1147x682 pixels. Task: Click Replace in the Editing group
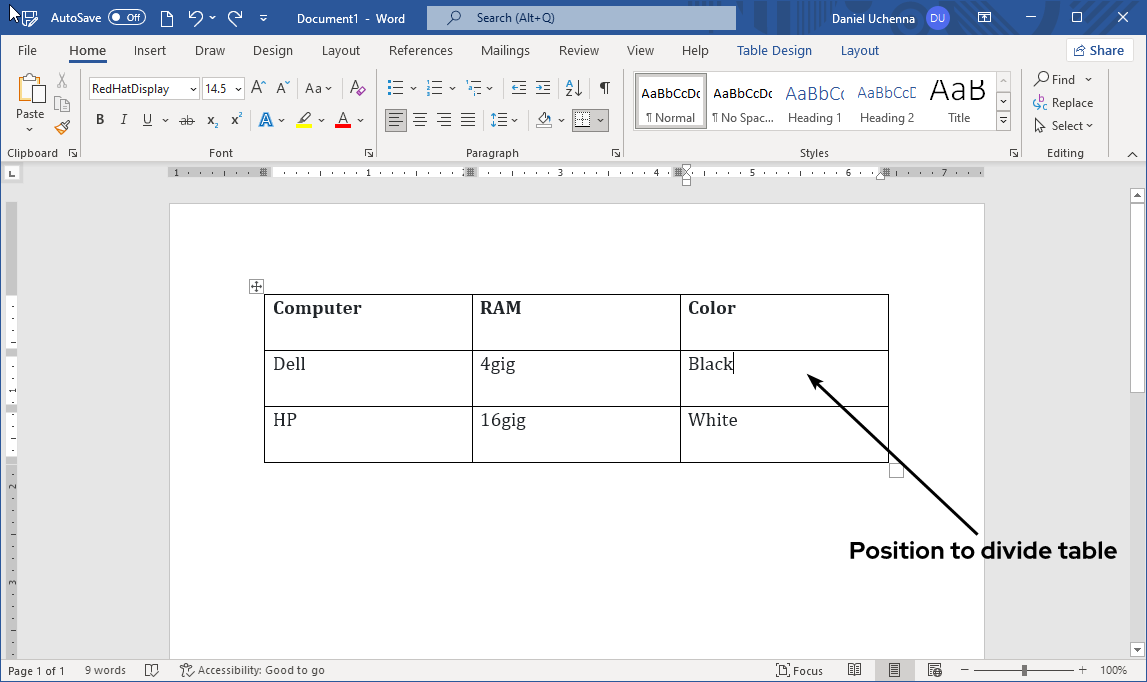[1064, 103]
